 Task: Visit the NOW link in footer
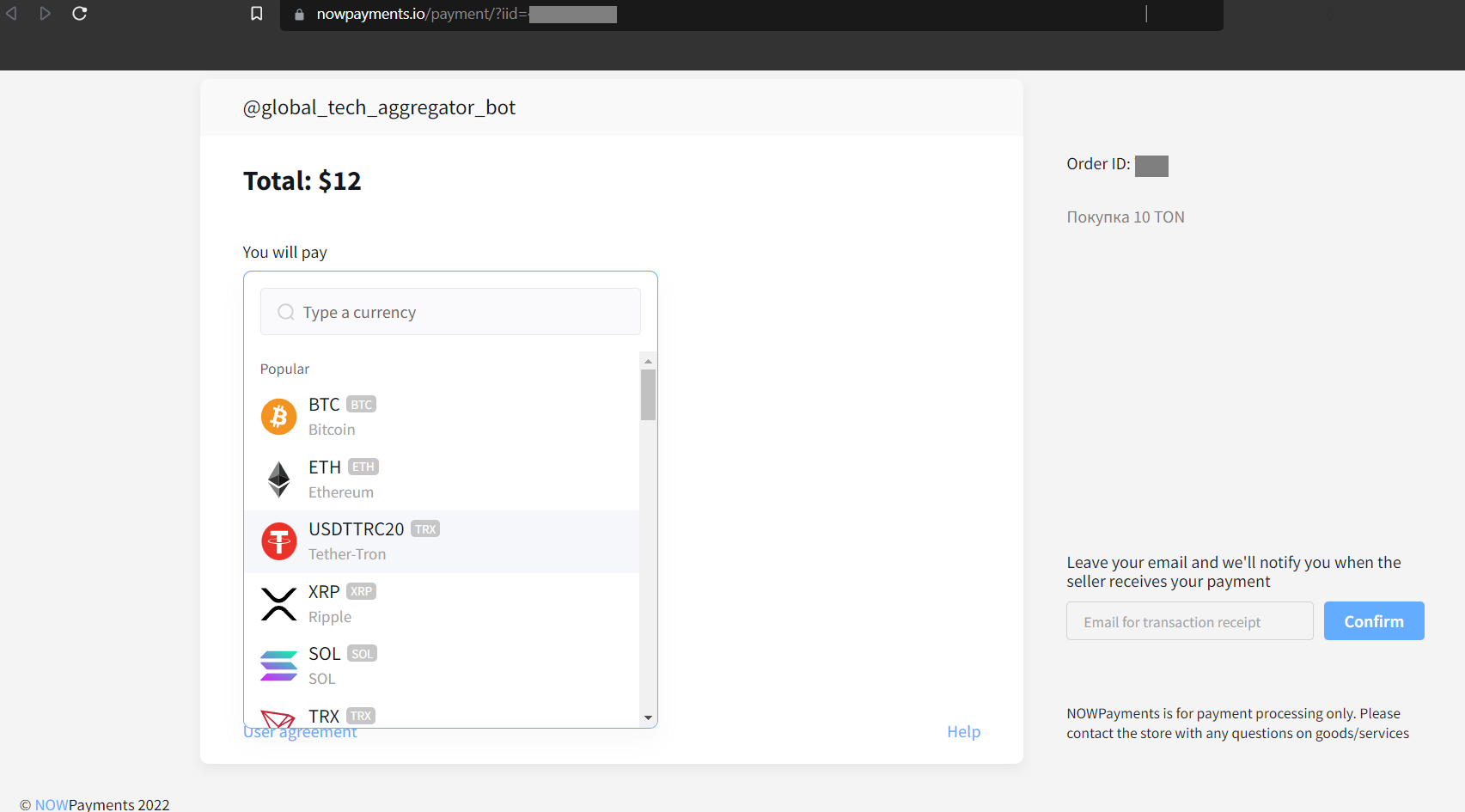[52, 804]
